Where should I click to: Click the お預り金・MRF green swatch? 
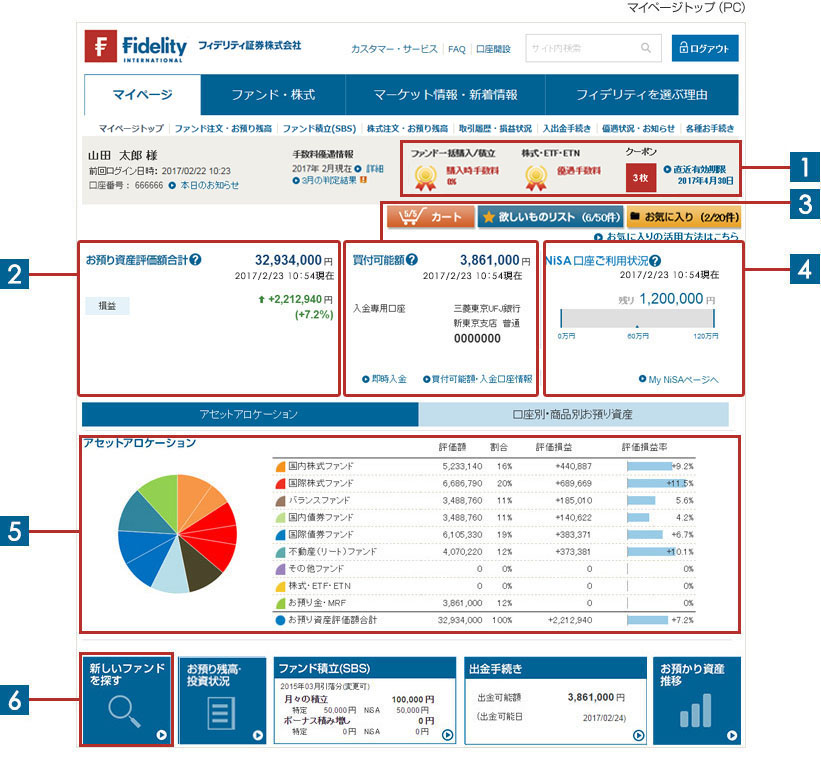pyautogui.click(x=280, y=604)
